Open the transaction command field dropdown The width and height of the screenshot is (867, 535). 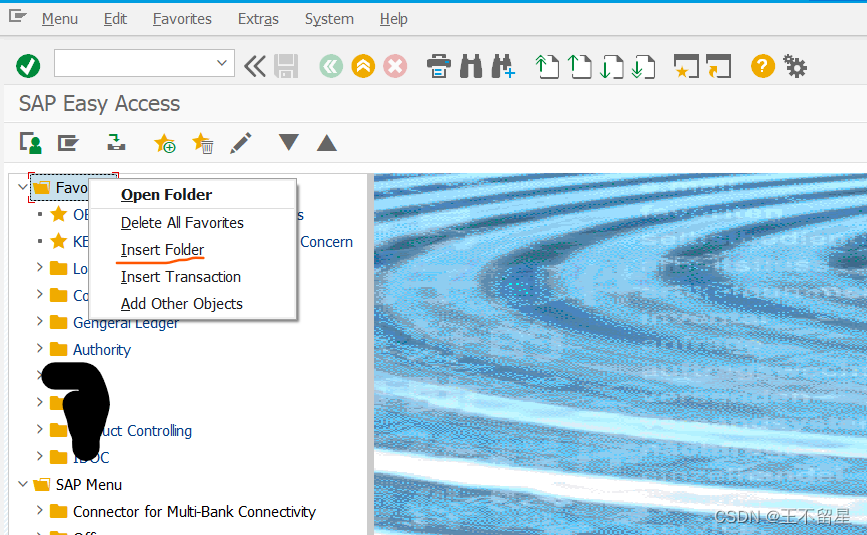pos(222,63)
